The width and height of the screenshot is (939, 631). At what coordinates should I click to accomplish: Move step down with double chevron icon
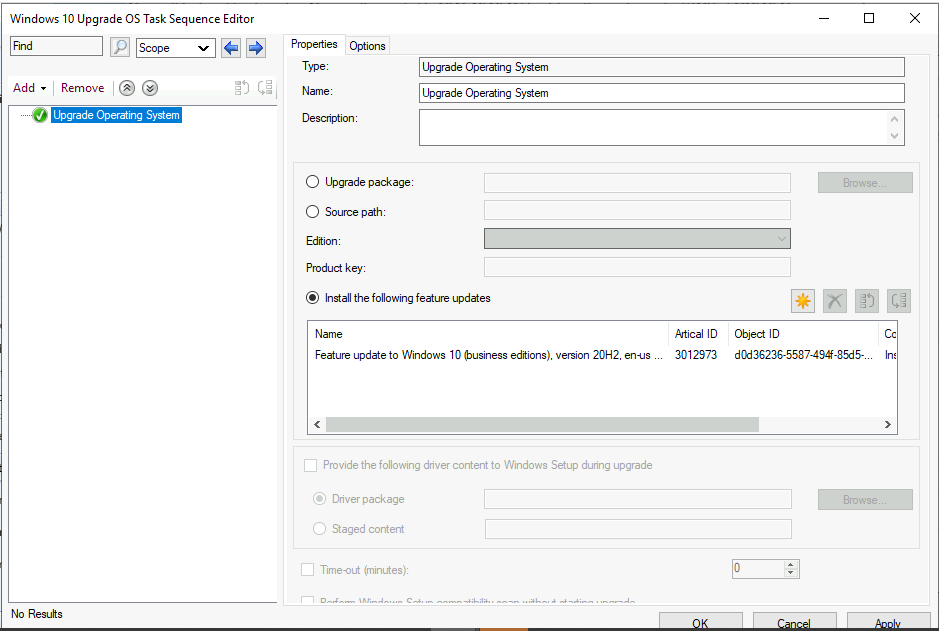pos(150,88)
